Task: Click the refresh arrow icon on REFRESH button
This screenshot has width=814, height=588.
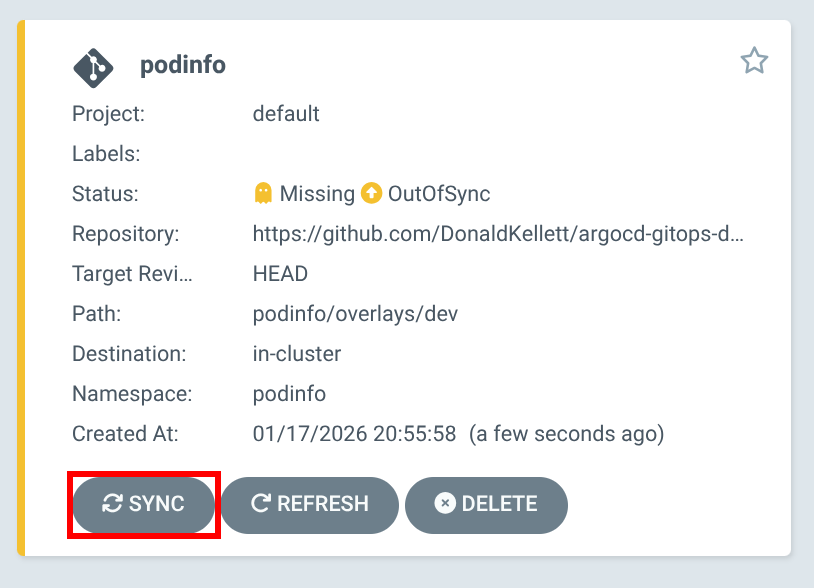Action: [x=260, y=505]
